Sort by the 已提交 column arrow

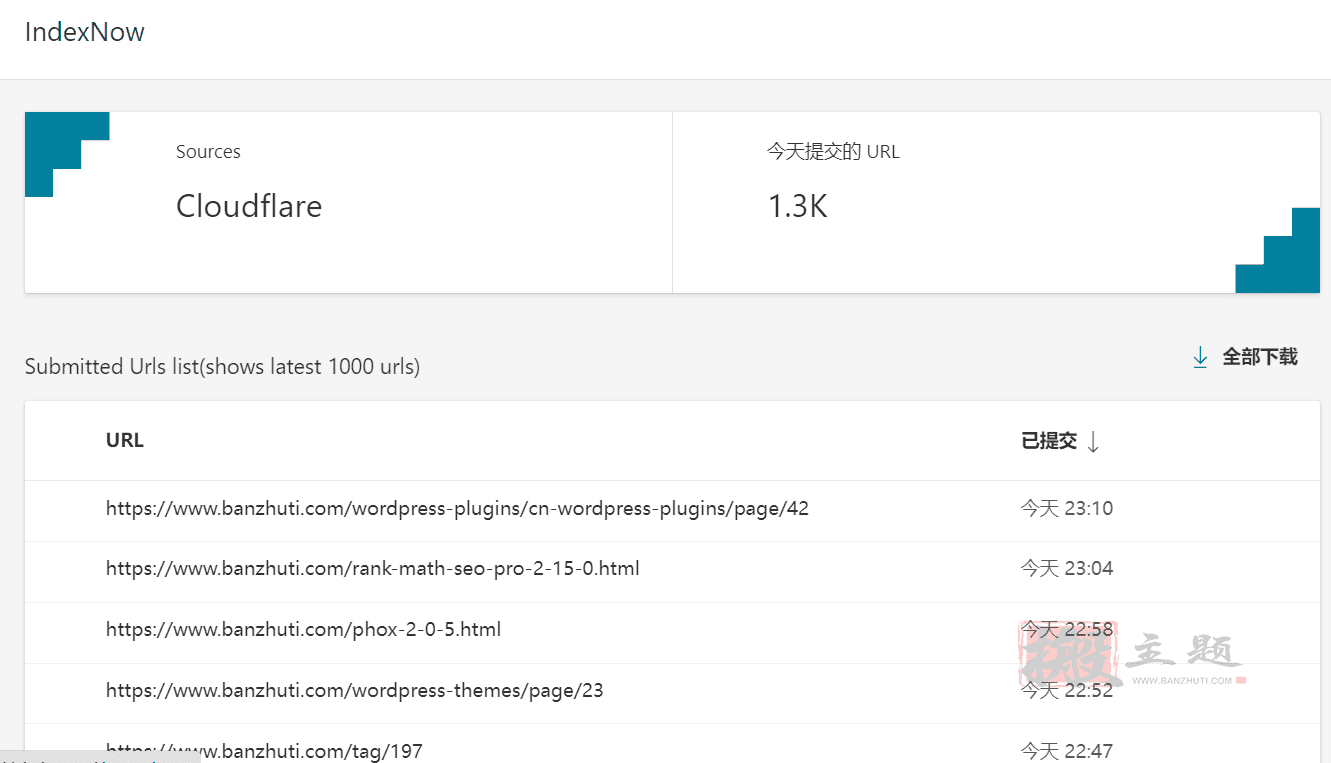coord(1093,441)
